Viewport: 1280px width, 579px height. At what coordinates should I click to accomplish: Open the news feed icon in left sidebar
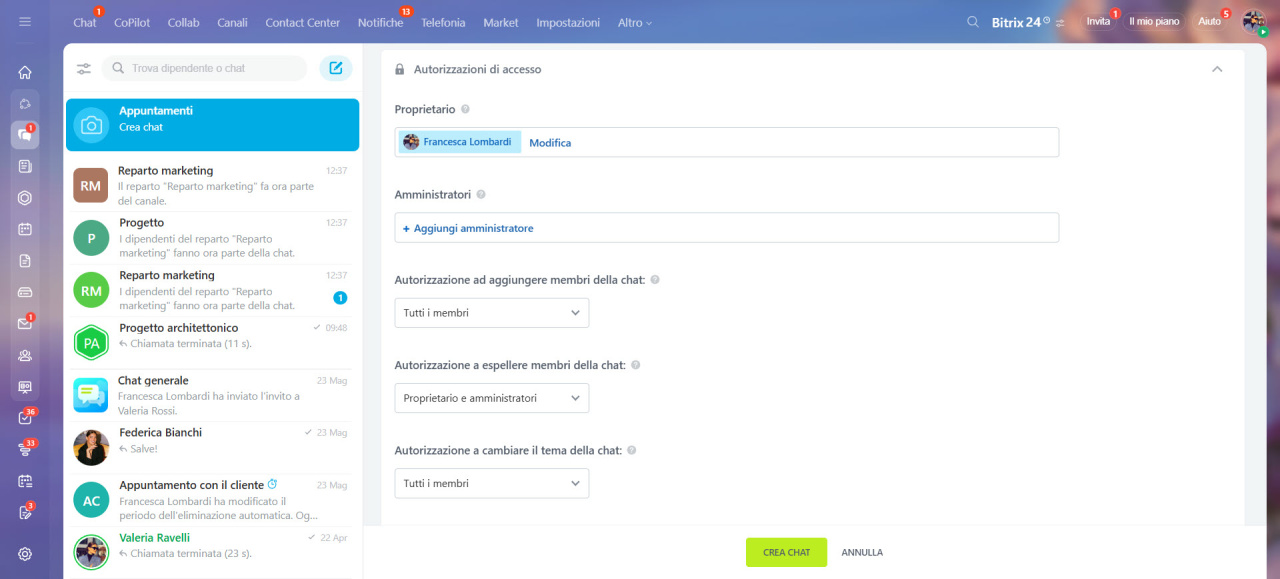(25, 166)
